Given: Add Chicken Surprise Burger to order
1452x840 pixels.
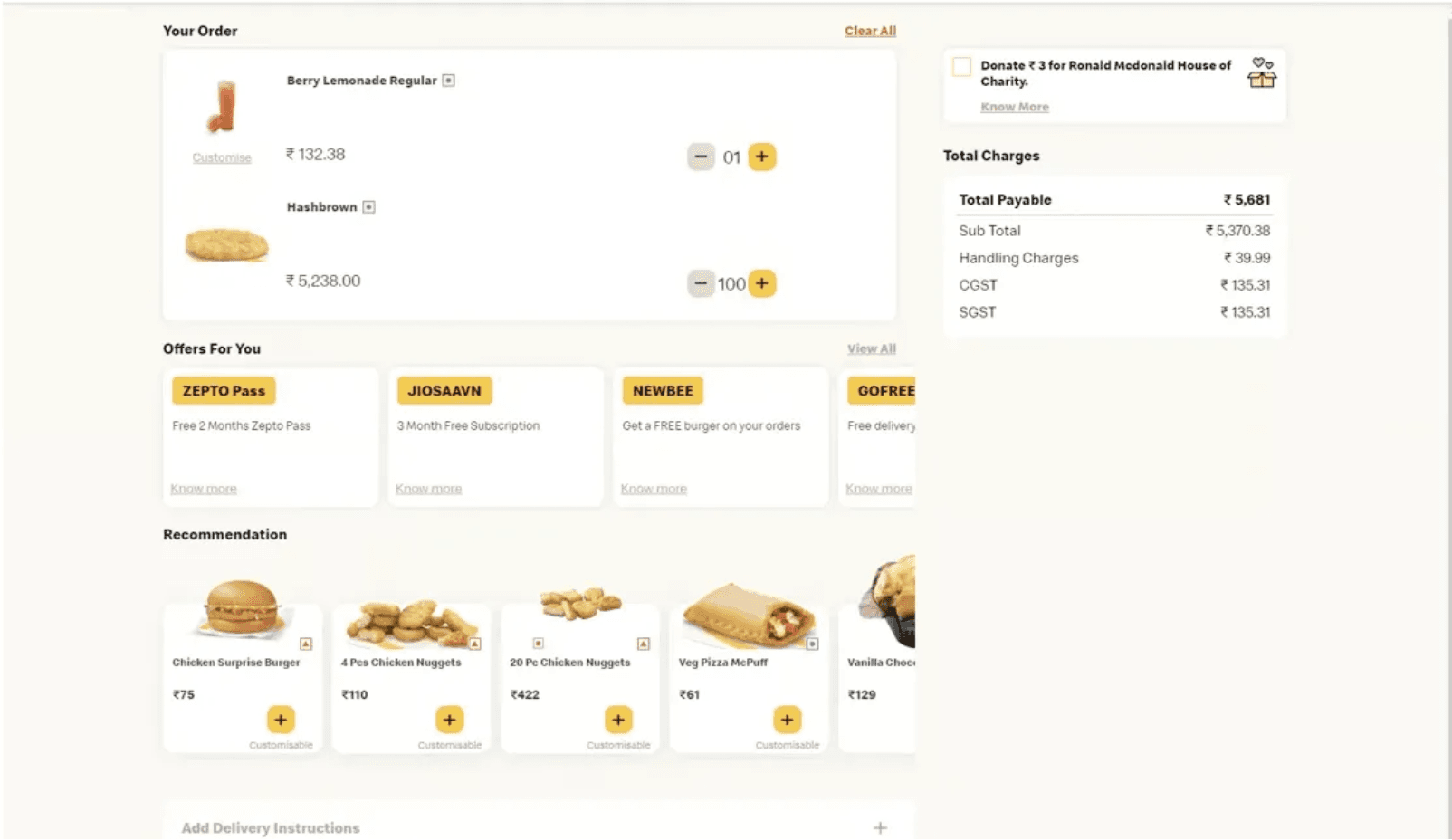Looking at the screenshot, I should click(x=281, y=720).
